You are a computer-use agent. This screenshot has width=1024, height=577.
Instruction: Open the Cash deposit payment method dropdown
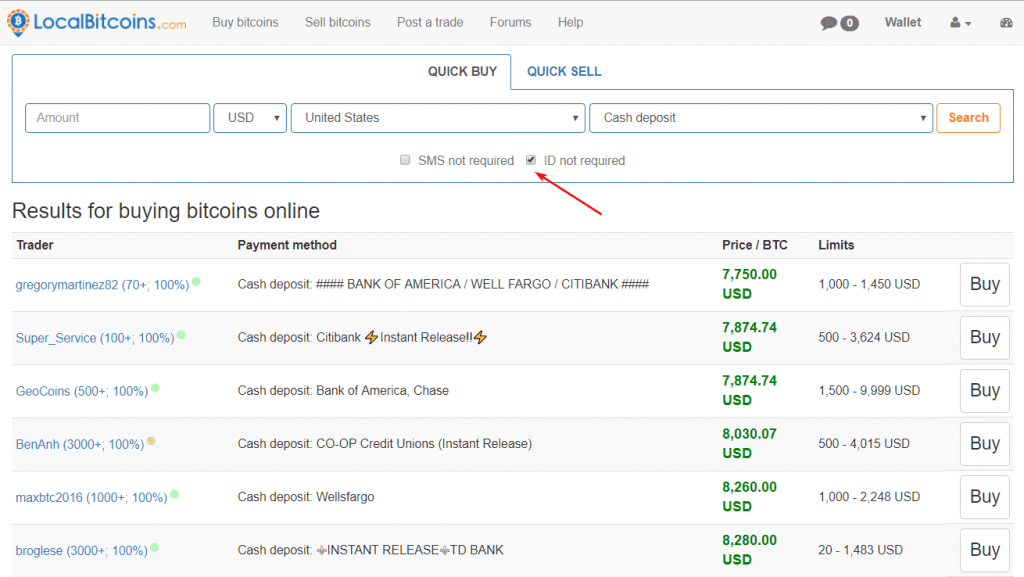click(761, 118)
